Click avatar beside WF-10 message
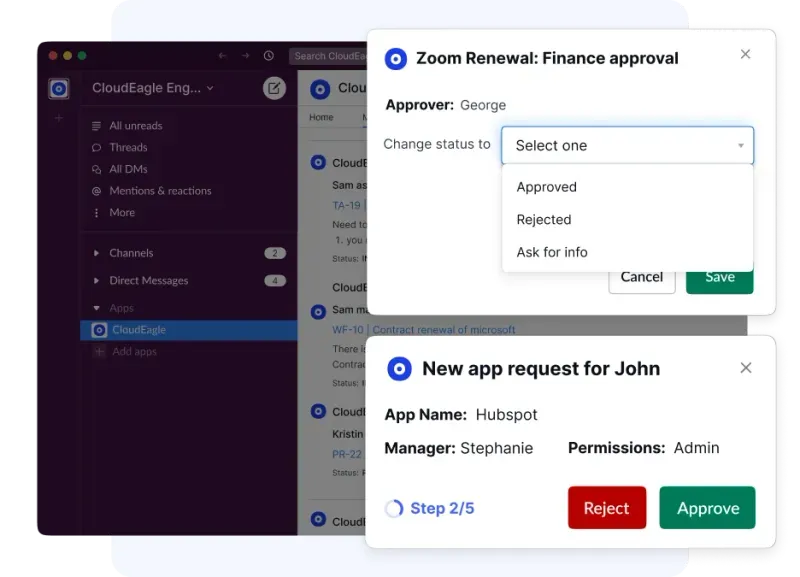Screen dimensions: 800x577 (x=318, y=312)
